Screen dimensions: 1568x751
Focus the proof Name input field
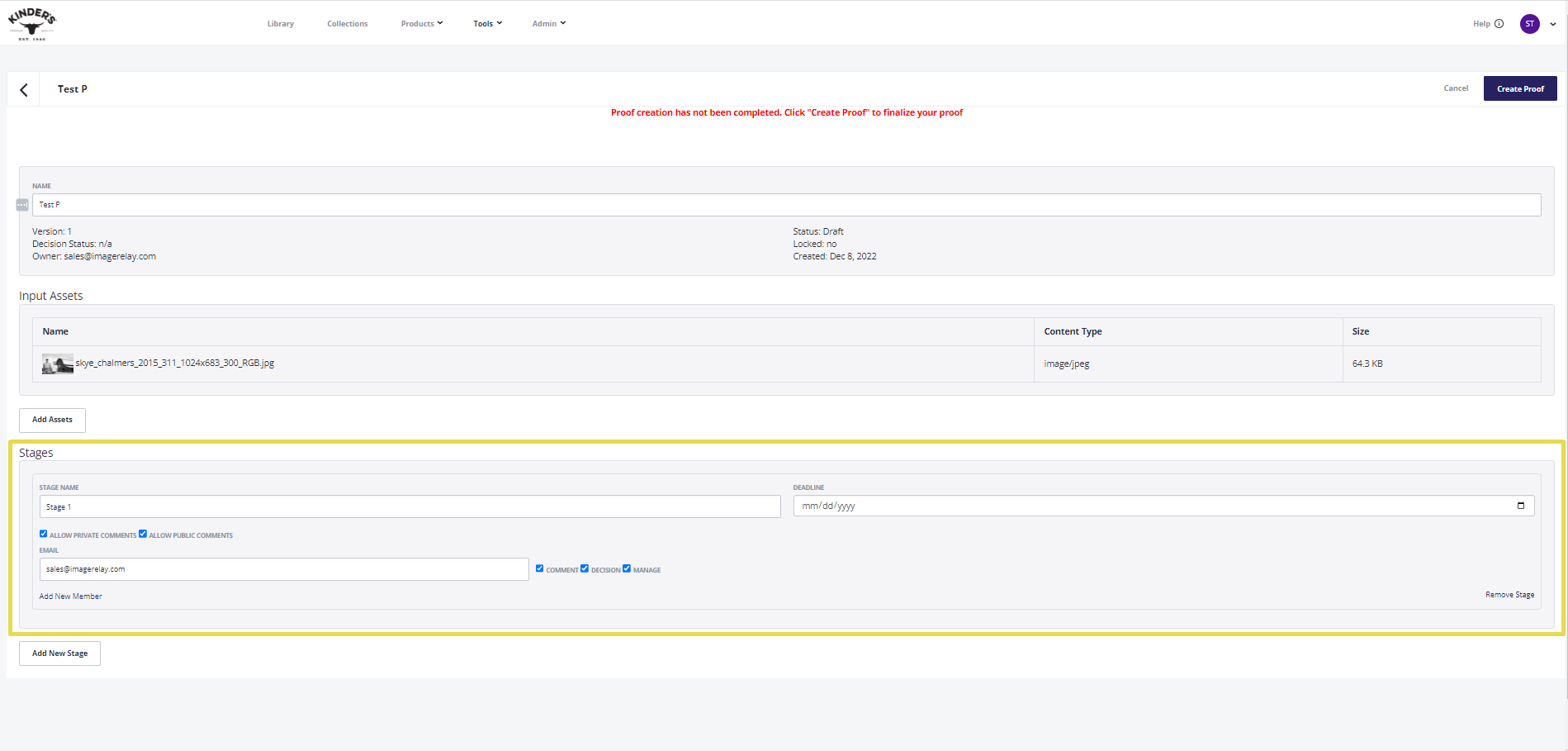786,205
